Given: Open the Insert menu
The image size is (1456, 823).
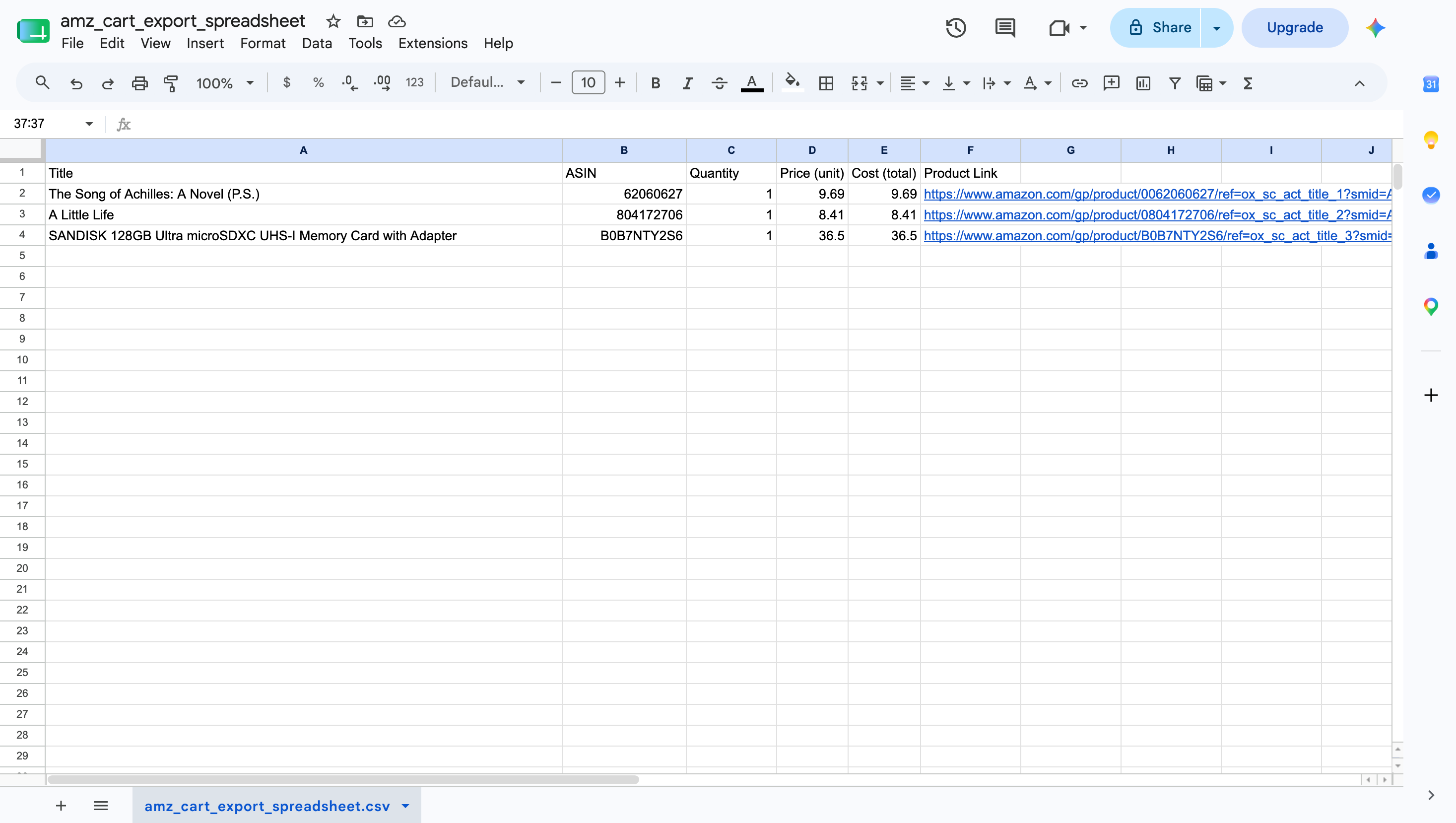Looking at the screenshot, I should click(205, 44).
